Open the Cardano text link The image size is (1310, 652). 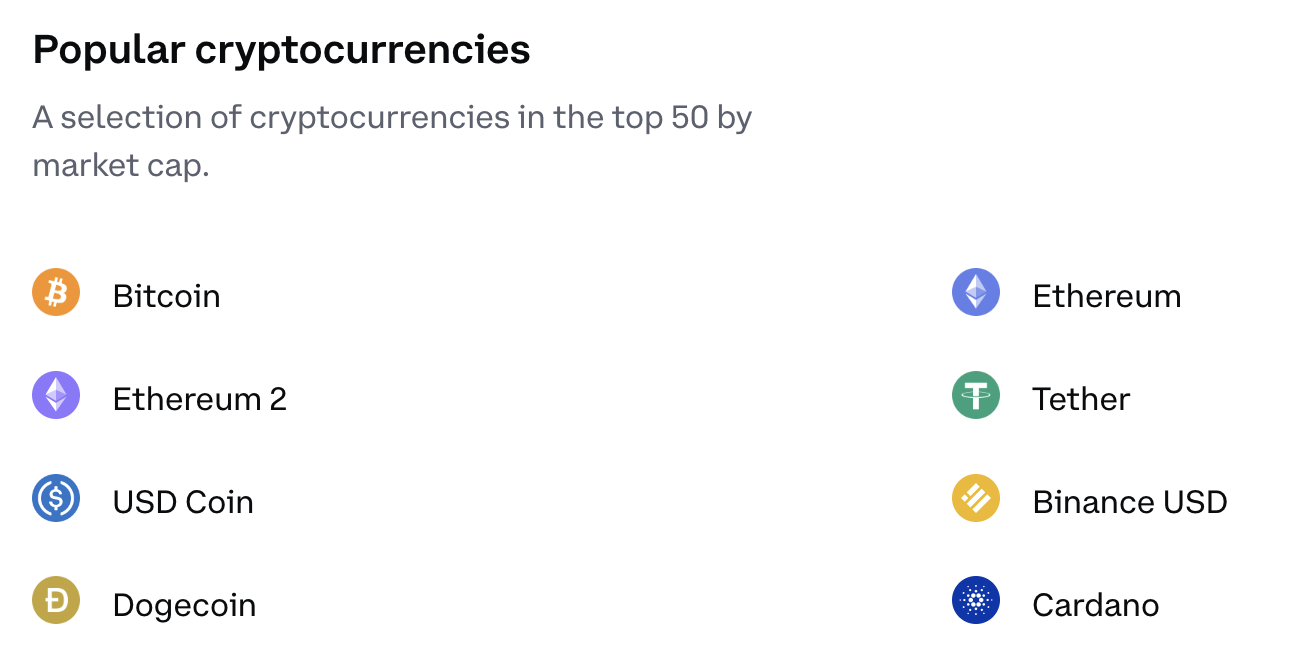[x=1095, y=605]
